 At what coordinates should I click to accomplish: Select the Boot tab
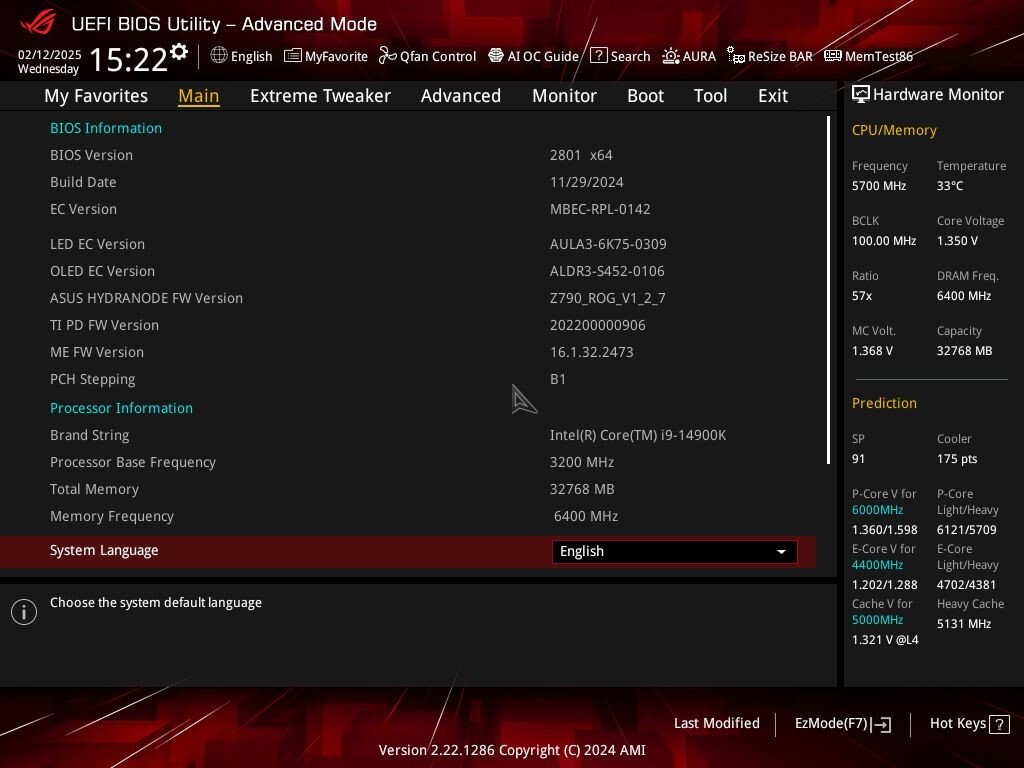tap(645, 96)
